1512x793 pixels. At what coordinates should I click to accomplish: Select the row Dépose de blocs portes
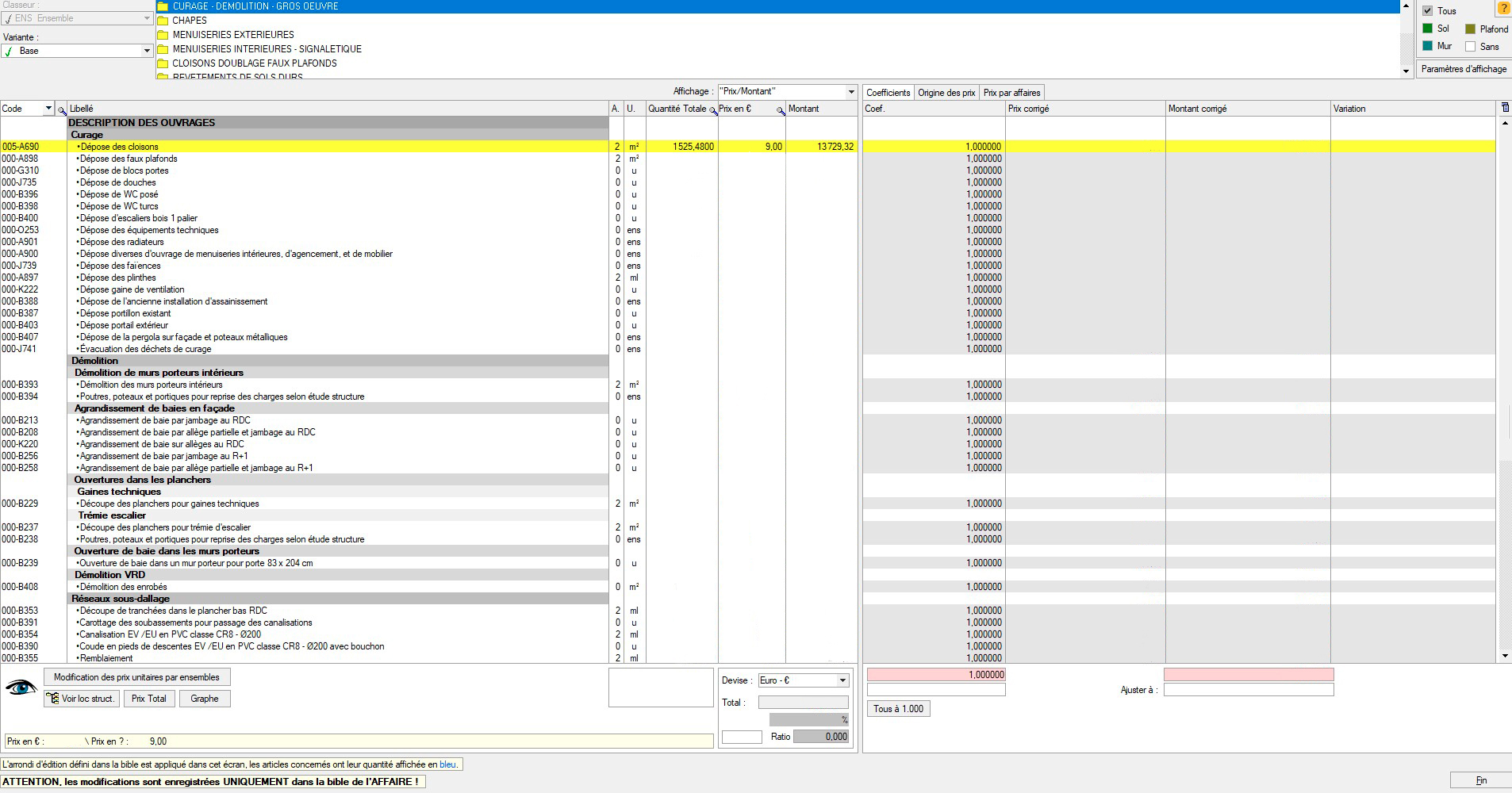[428, 170]
